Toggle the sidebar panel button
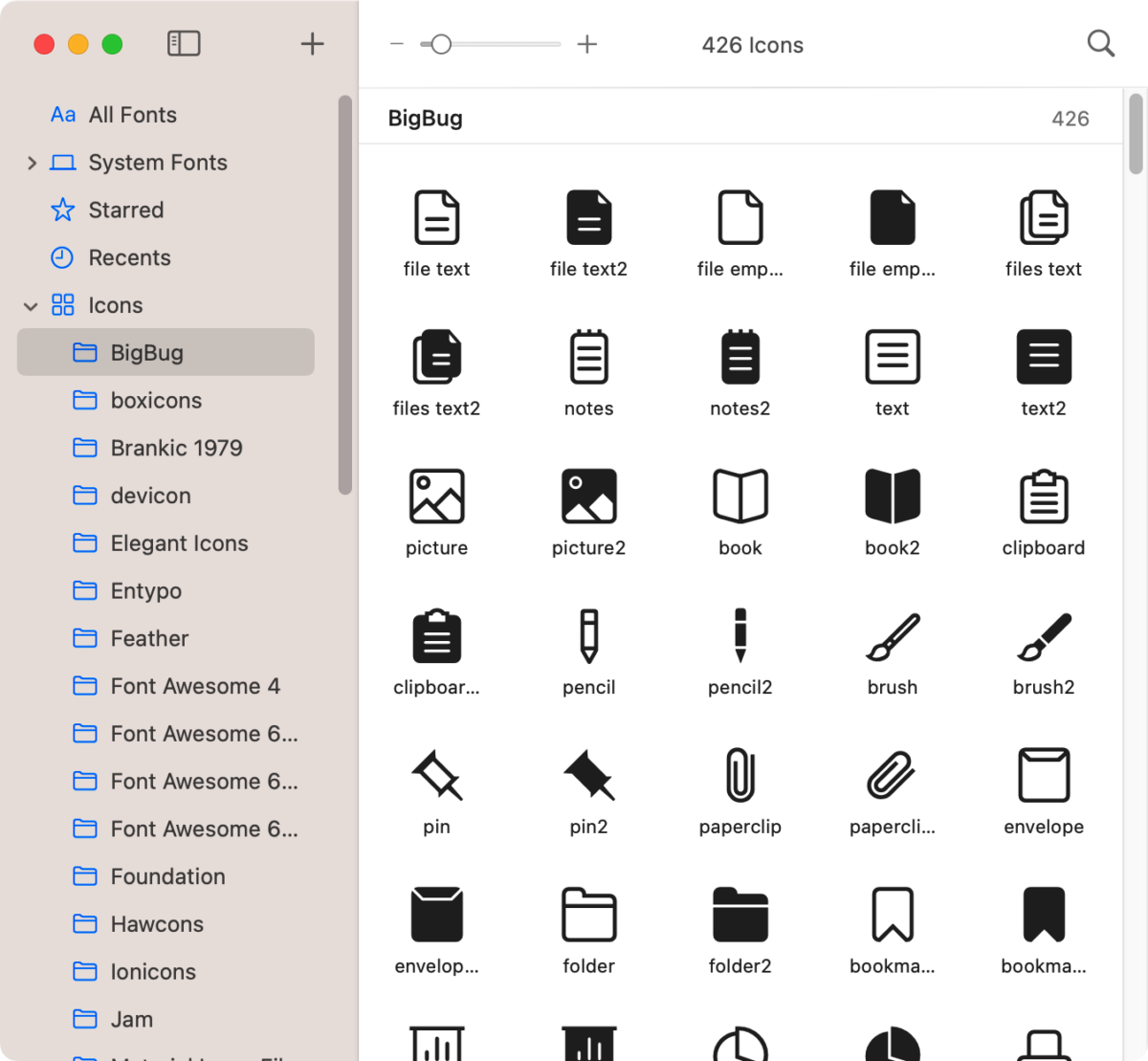Screen dimensions: 1148x1061 click(x=184, y=43)
